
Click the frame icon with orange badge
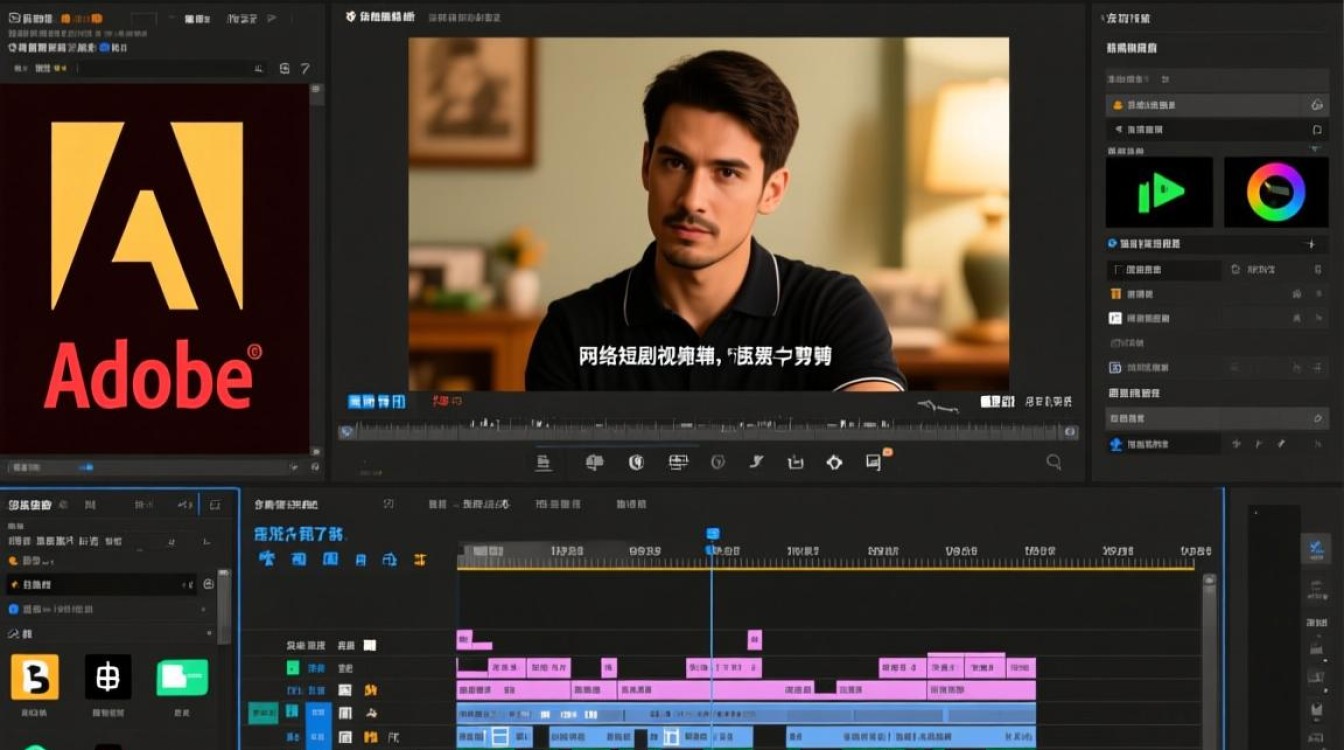click(875, 460)
